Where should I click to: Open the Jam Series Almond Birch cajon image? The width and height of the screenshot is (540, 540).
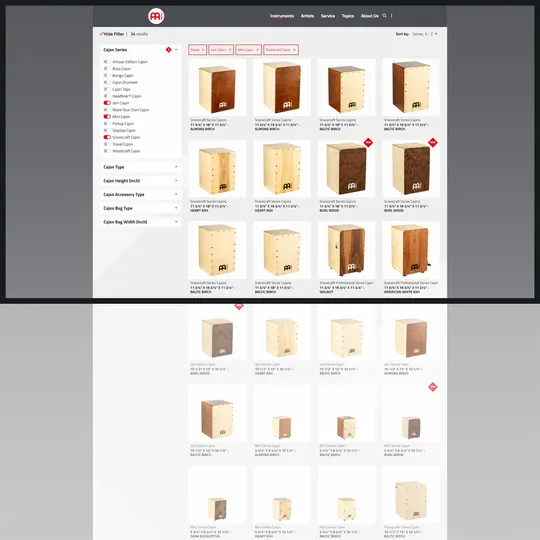point(411,332)
